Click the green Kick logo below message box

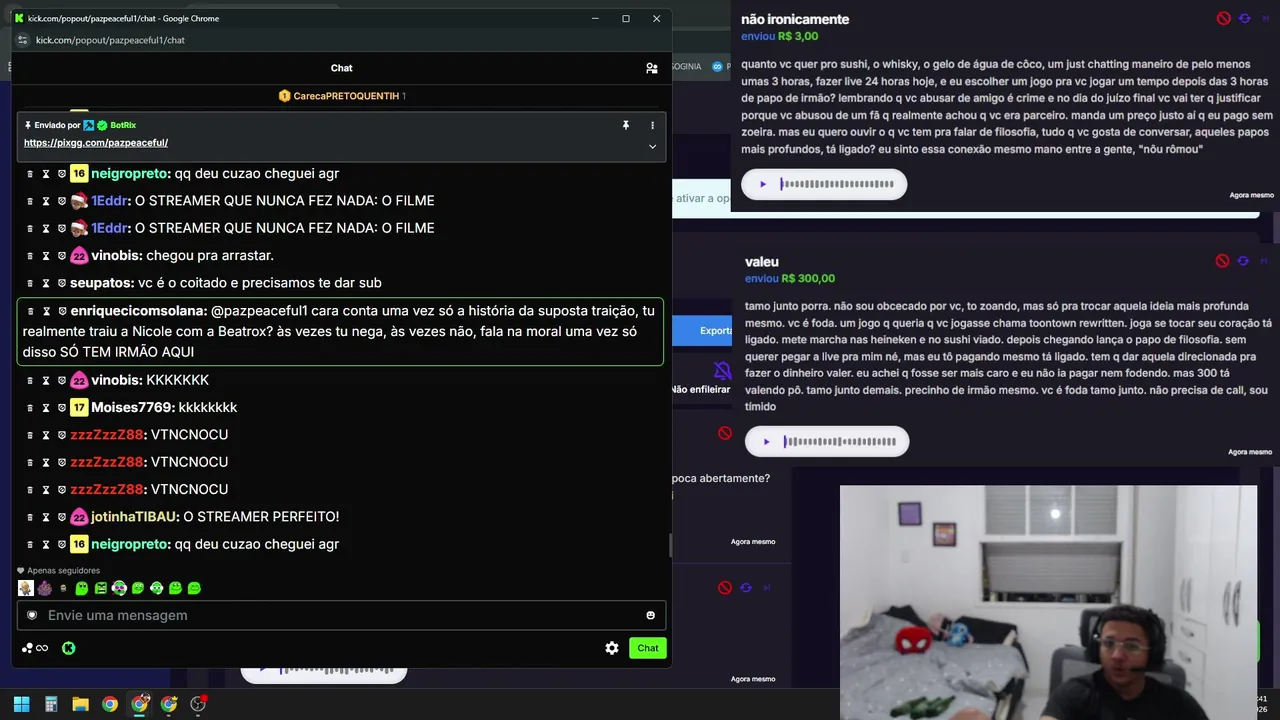point(68,648)
